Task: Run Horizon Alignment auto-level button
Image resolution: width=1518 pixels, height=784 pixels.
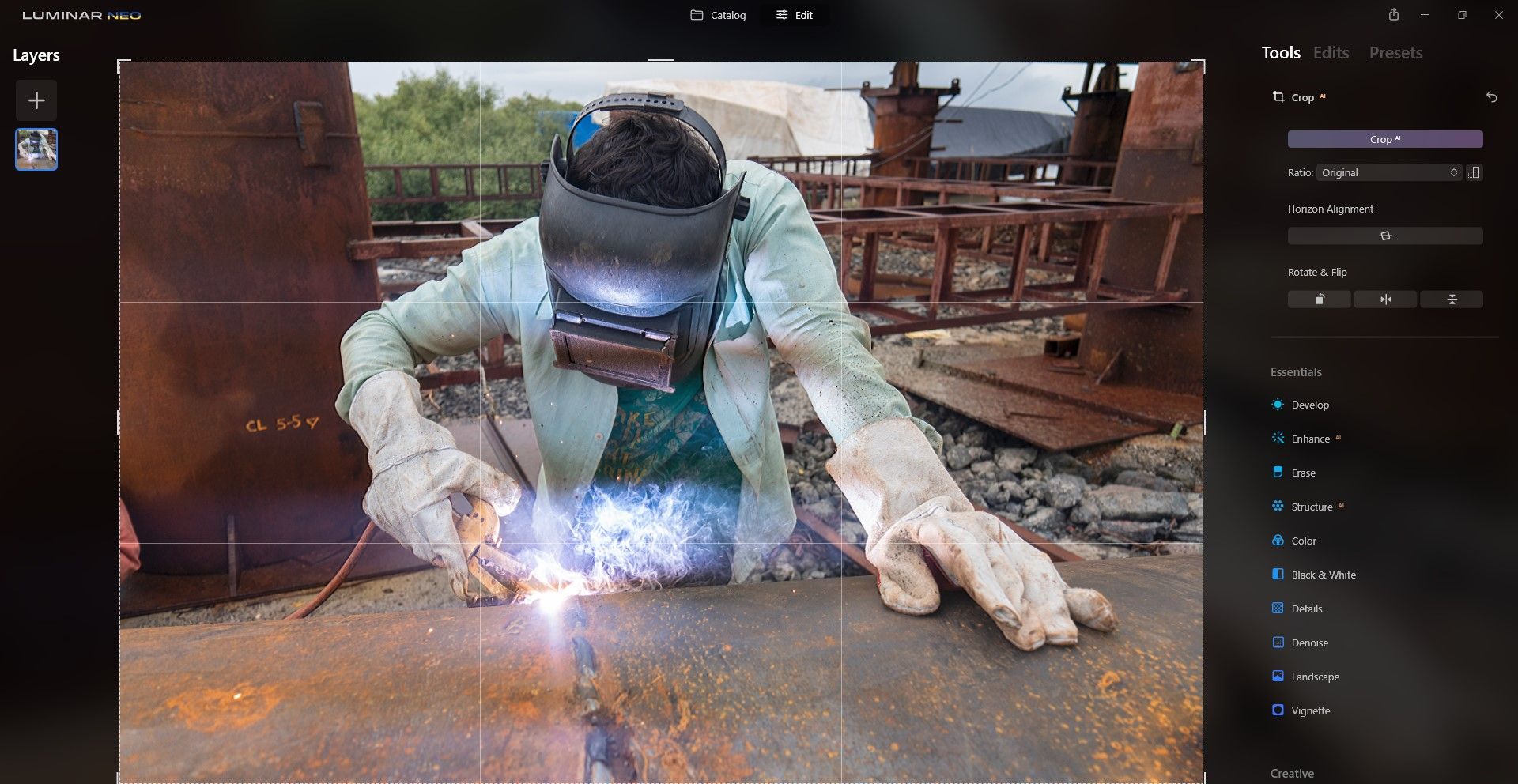Action: click(x=1385, y=236)
